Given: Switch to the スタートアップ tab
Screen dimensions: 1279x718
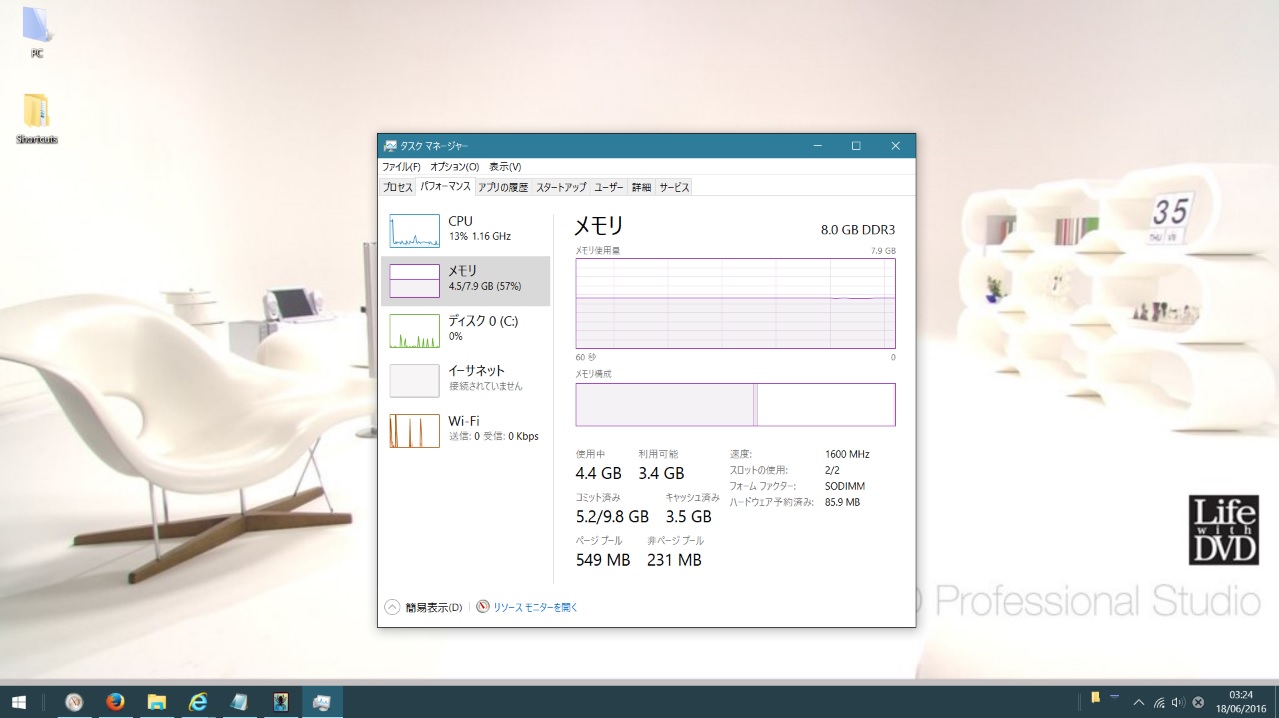Looking at the screenshot, I should coord(561,187).
